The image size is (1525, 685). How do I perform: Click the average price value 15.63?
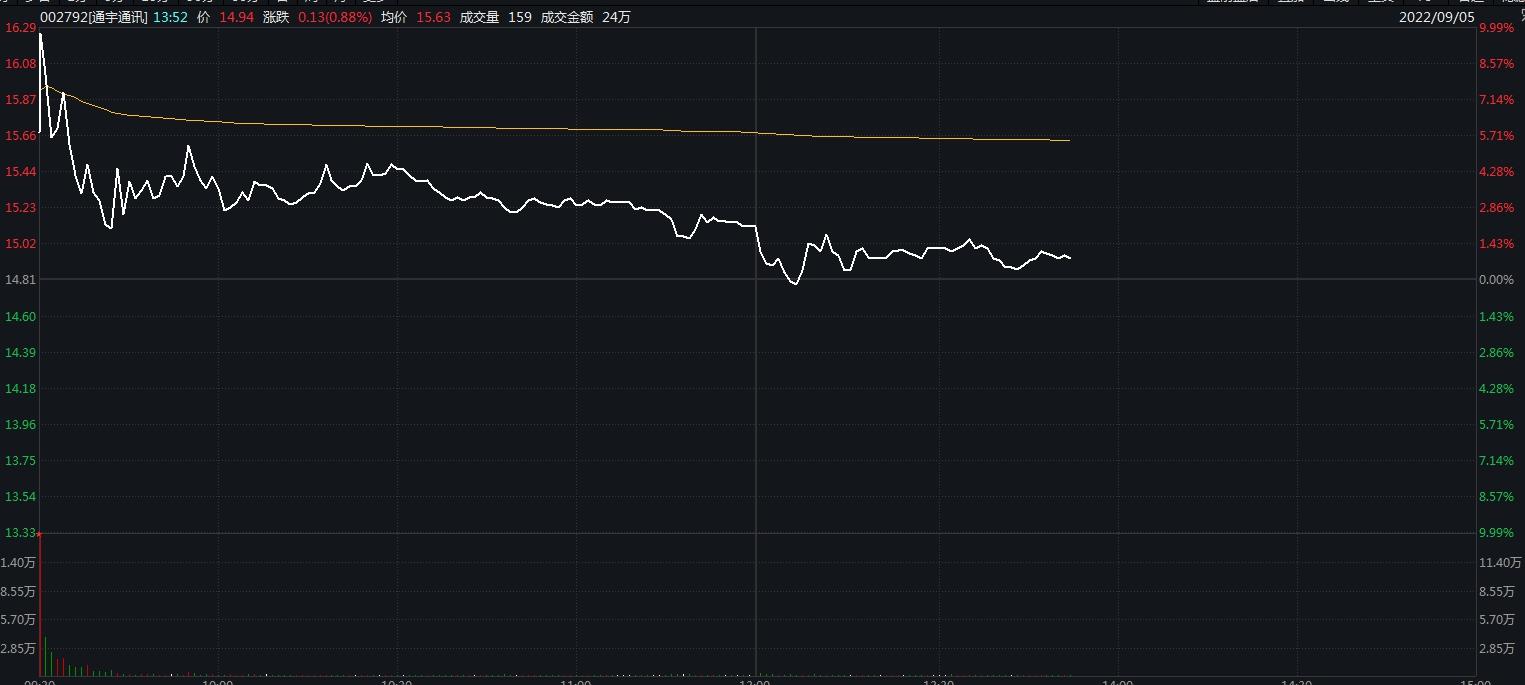click(x=434, y=17)
